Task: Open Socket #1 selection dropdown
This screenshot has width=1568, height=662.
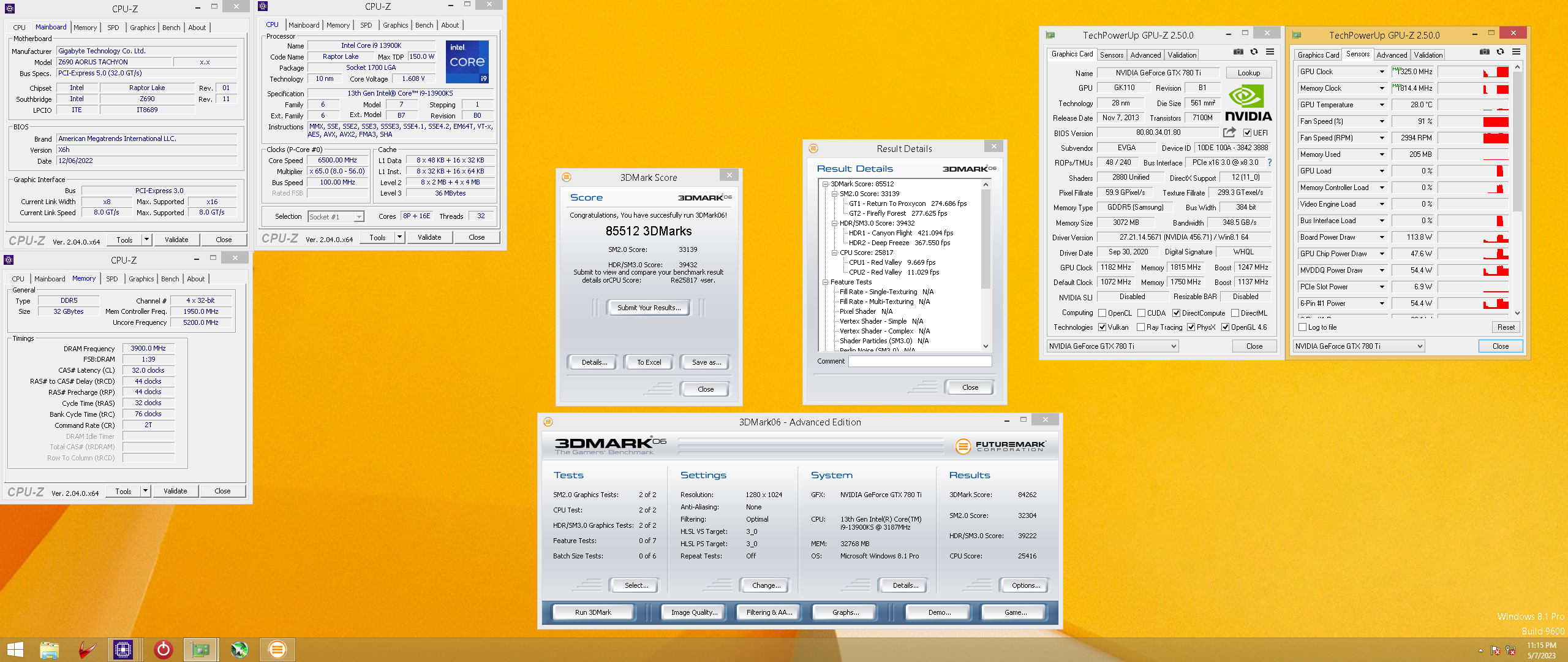Action: (x=336, y=216)
